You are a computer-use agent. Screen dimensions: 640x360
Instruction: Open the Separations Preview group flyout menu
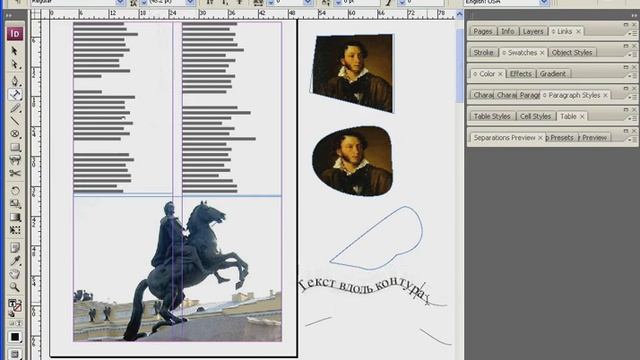634,140
